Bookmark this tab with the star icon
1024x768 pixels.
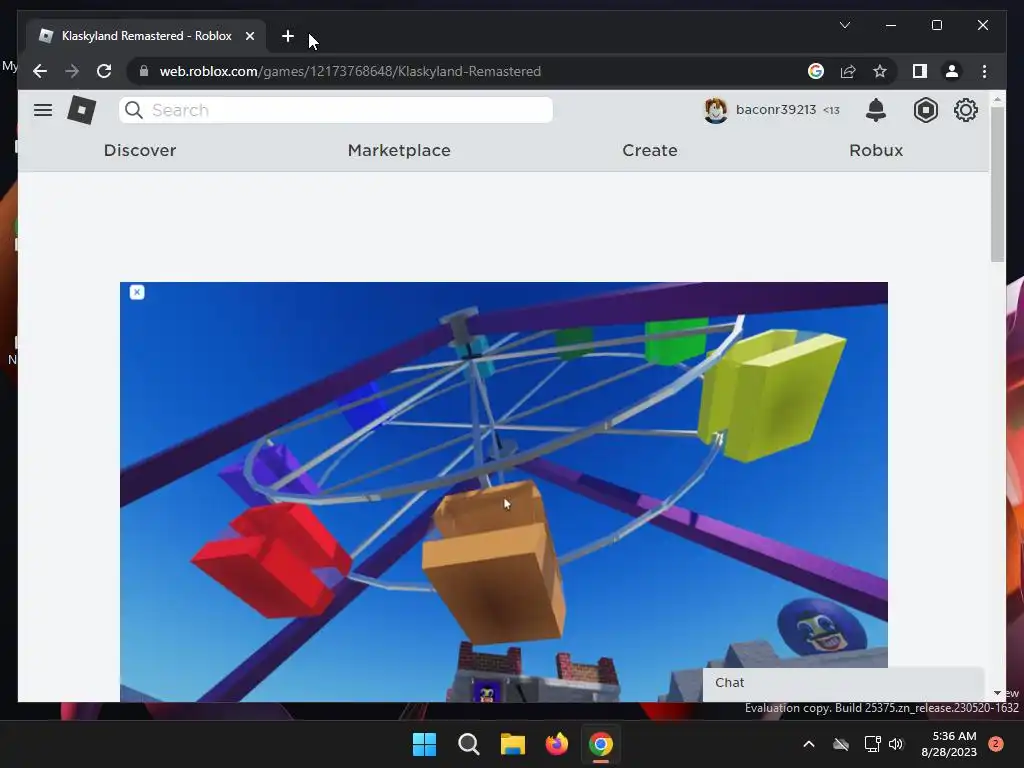[x=880, y=71]
